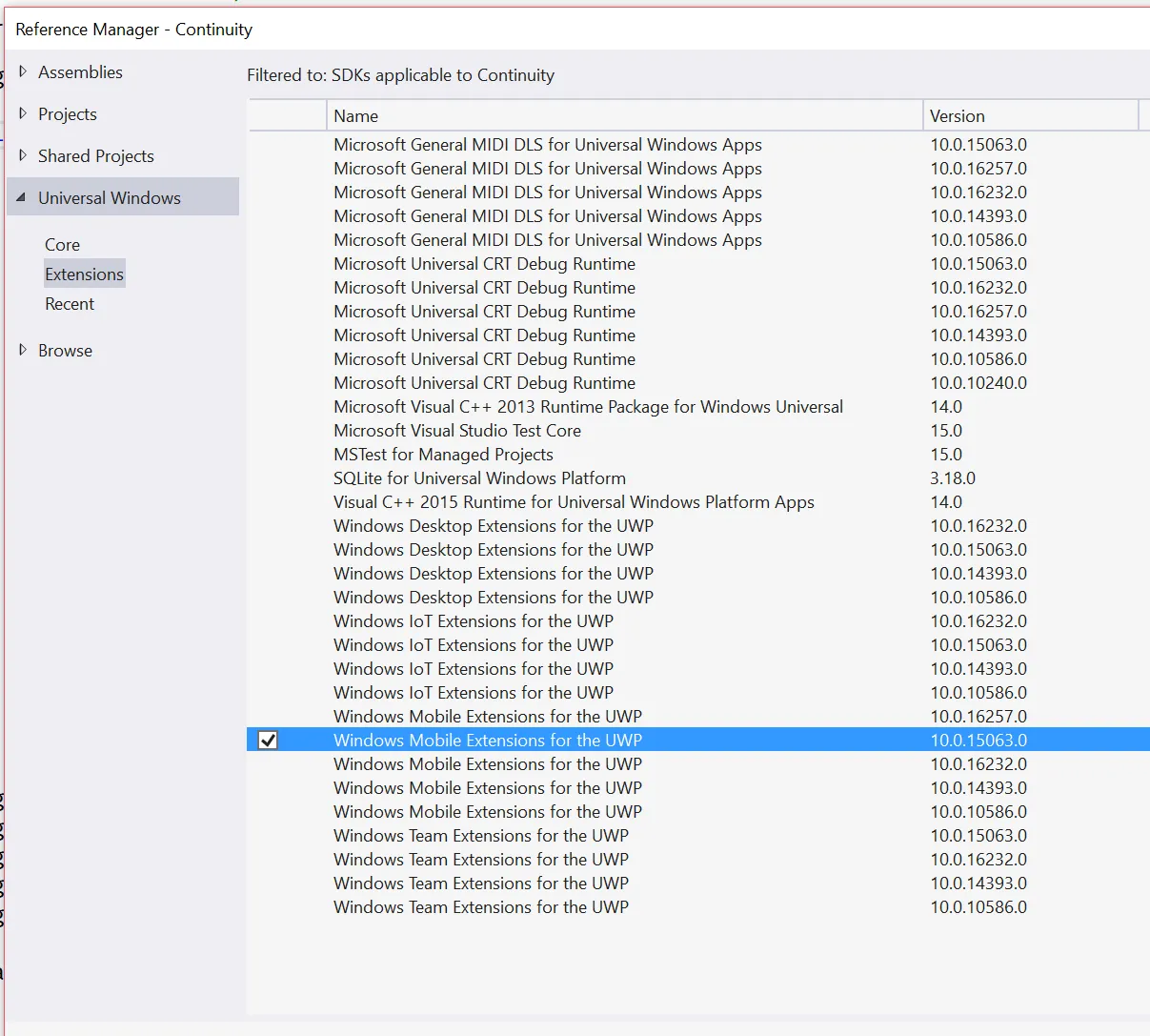Select Windows Mobile Extensions version 10.0.16232.0
Screen dimensions: 1150x1036
(697, 764)
